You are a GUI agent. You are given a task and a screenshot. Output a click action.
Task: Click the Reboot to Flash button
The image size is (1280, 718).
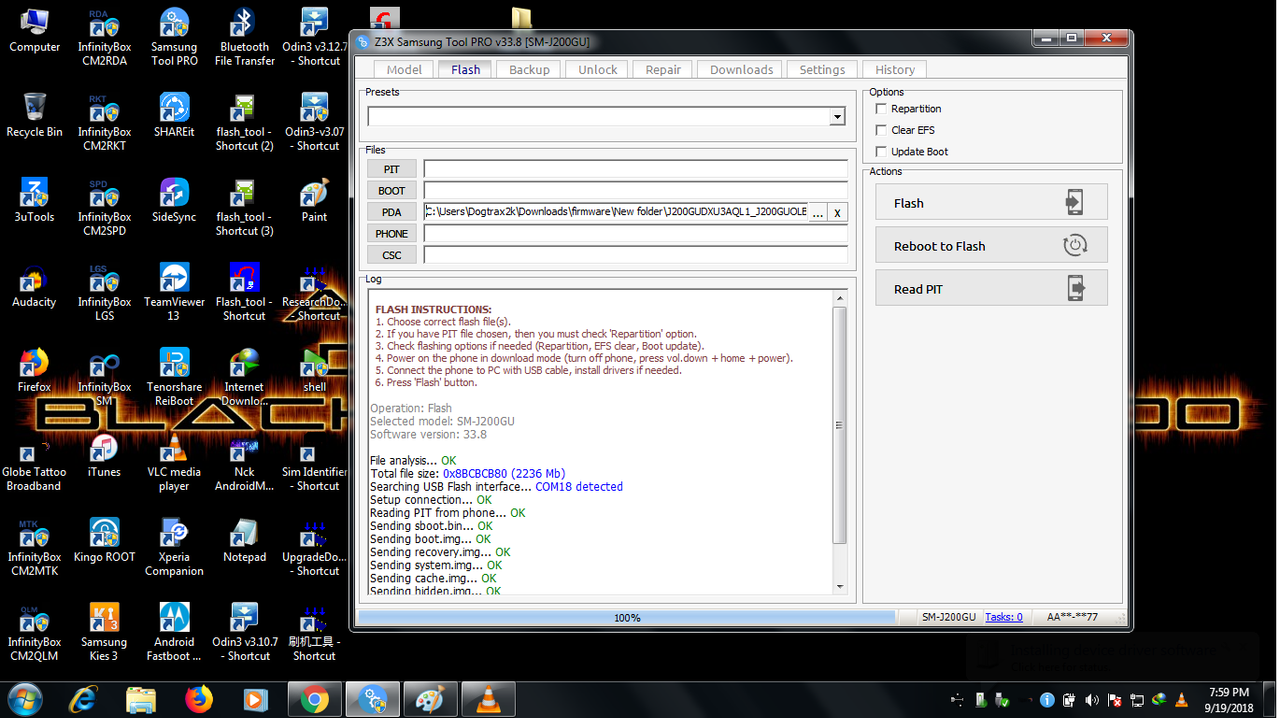point(991,245)
